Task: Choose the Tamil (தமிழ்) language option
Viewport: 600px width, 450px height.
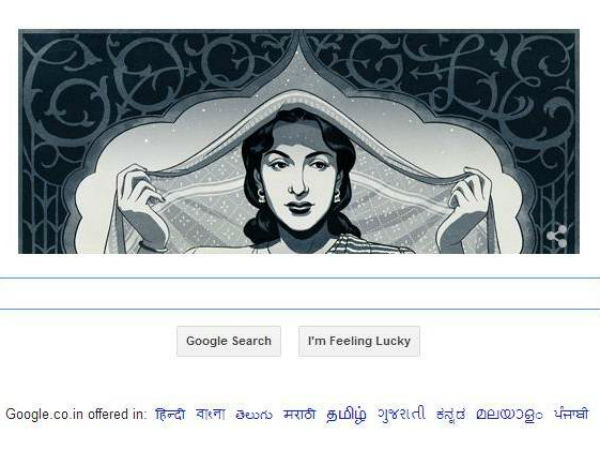Action: click(346, 414)
